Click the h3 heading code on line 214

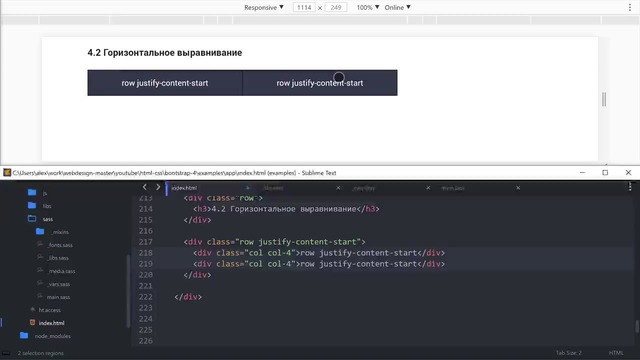pyautogui.click(x=286, y=209)
